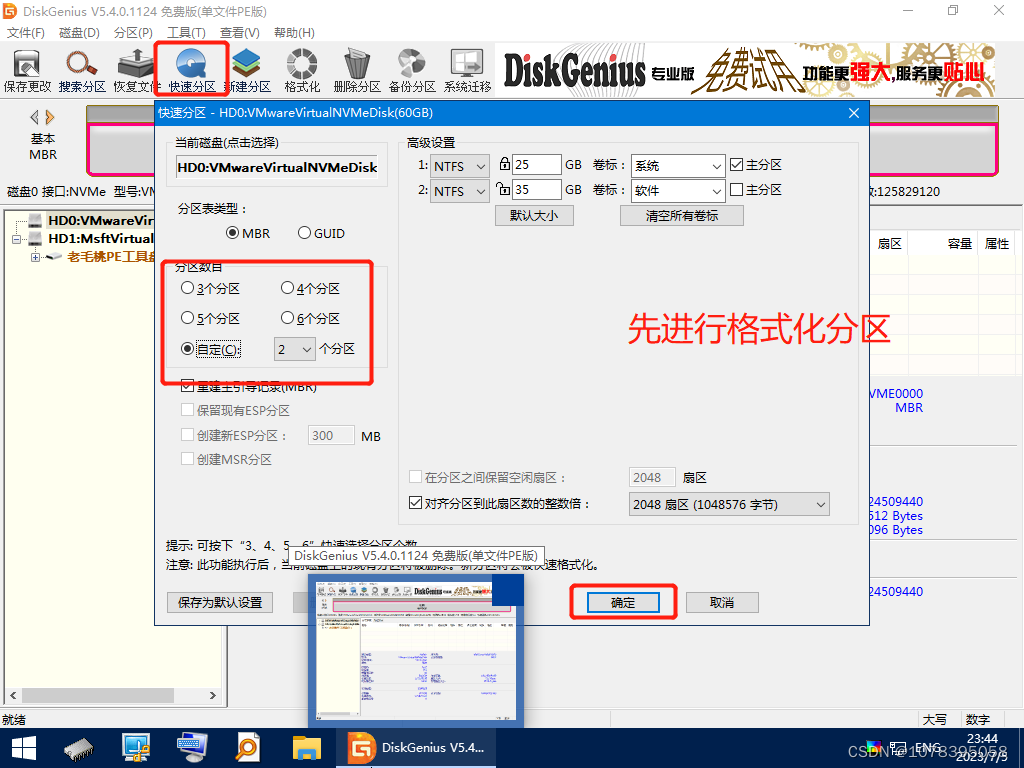Open System Migration (系统迁移) toolbar icon
Viewport: 1024px width, 768px height.
pyautogui.click(x=468, y=71)
